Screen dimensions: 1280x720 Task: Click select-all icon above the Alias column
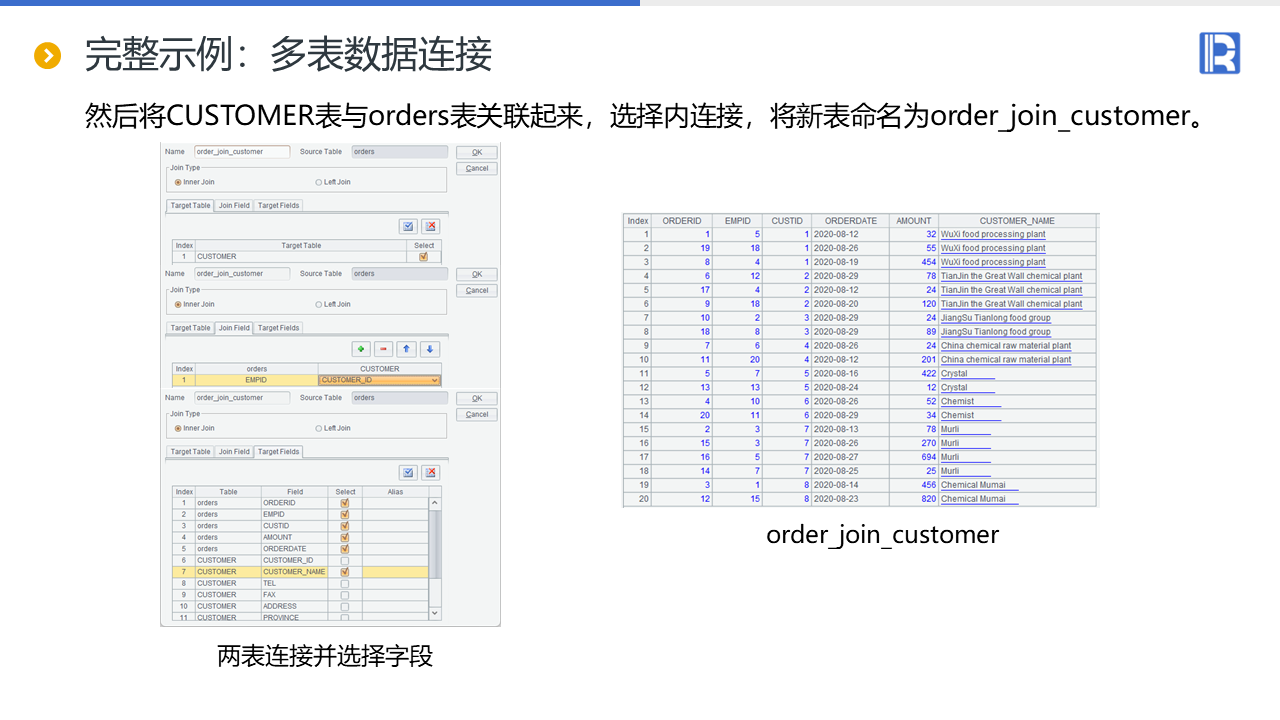click(x=408, y=472)
